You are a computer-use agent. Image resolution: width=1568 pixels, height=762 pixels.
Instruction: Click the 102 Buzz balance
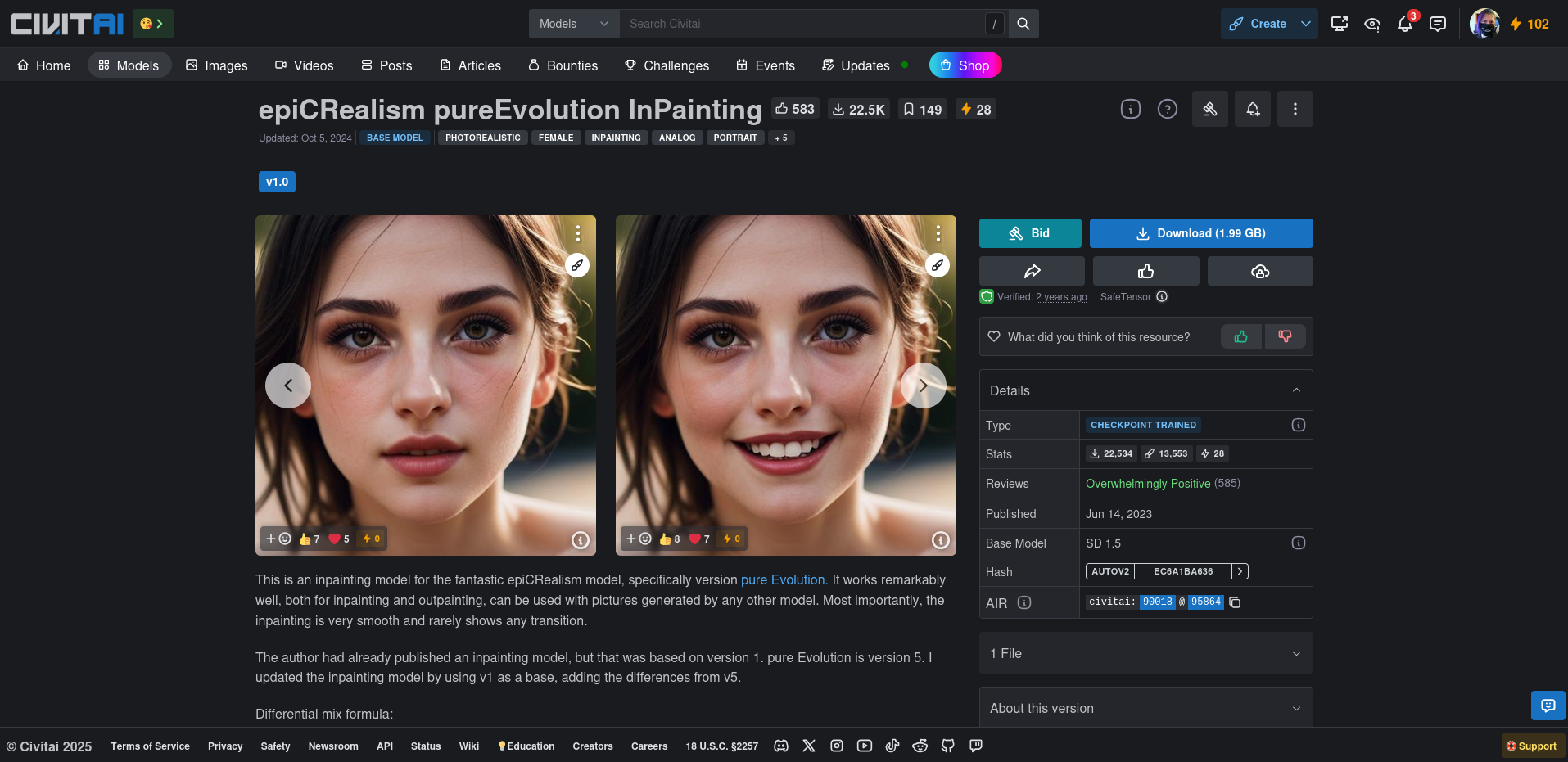click(1530, 24)
